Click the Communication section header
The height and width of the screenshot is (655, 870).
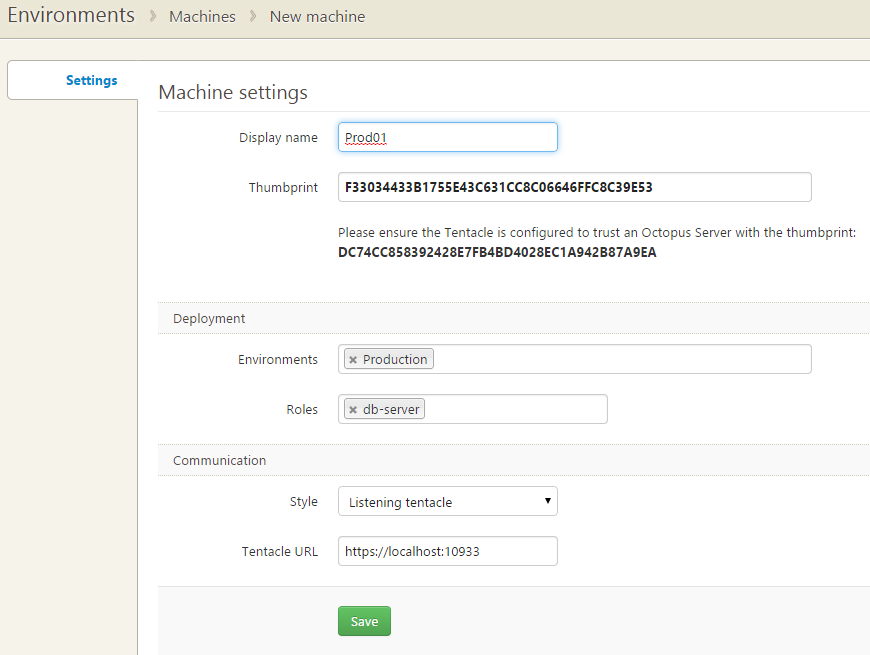(x=219, y=460)
